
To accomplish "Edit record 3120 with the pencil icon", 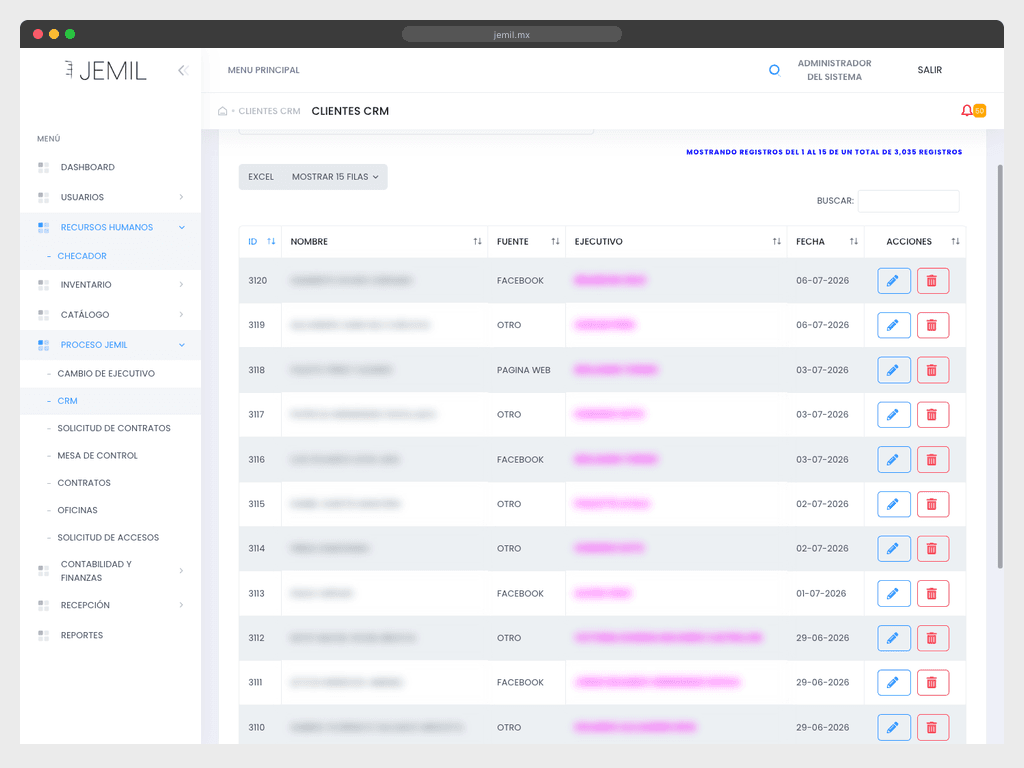I will coord(893,281).
